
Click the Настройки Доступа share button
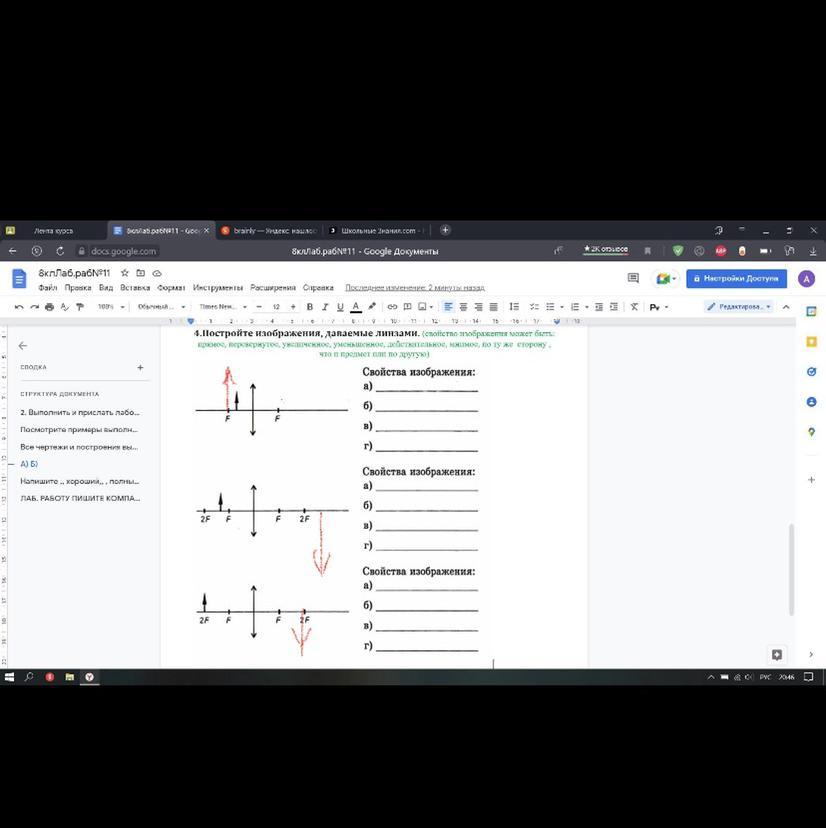pos(736,278)
